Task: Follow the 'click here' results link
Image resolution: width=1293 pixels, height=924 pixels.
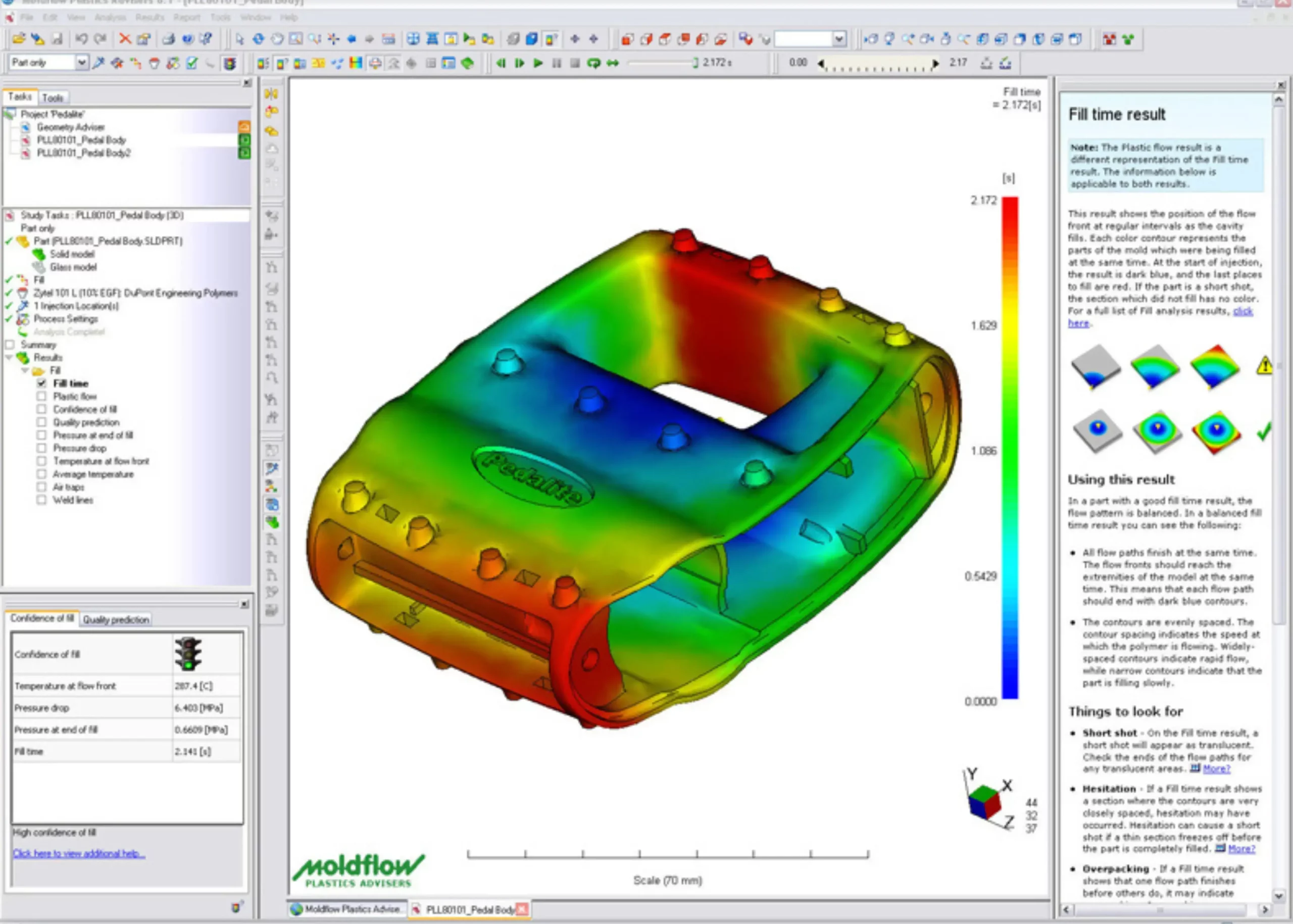Action: pos(1161,317)
